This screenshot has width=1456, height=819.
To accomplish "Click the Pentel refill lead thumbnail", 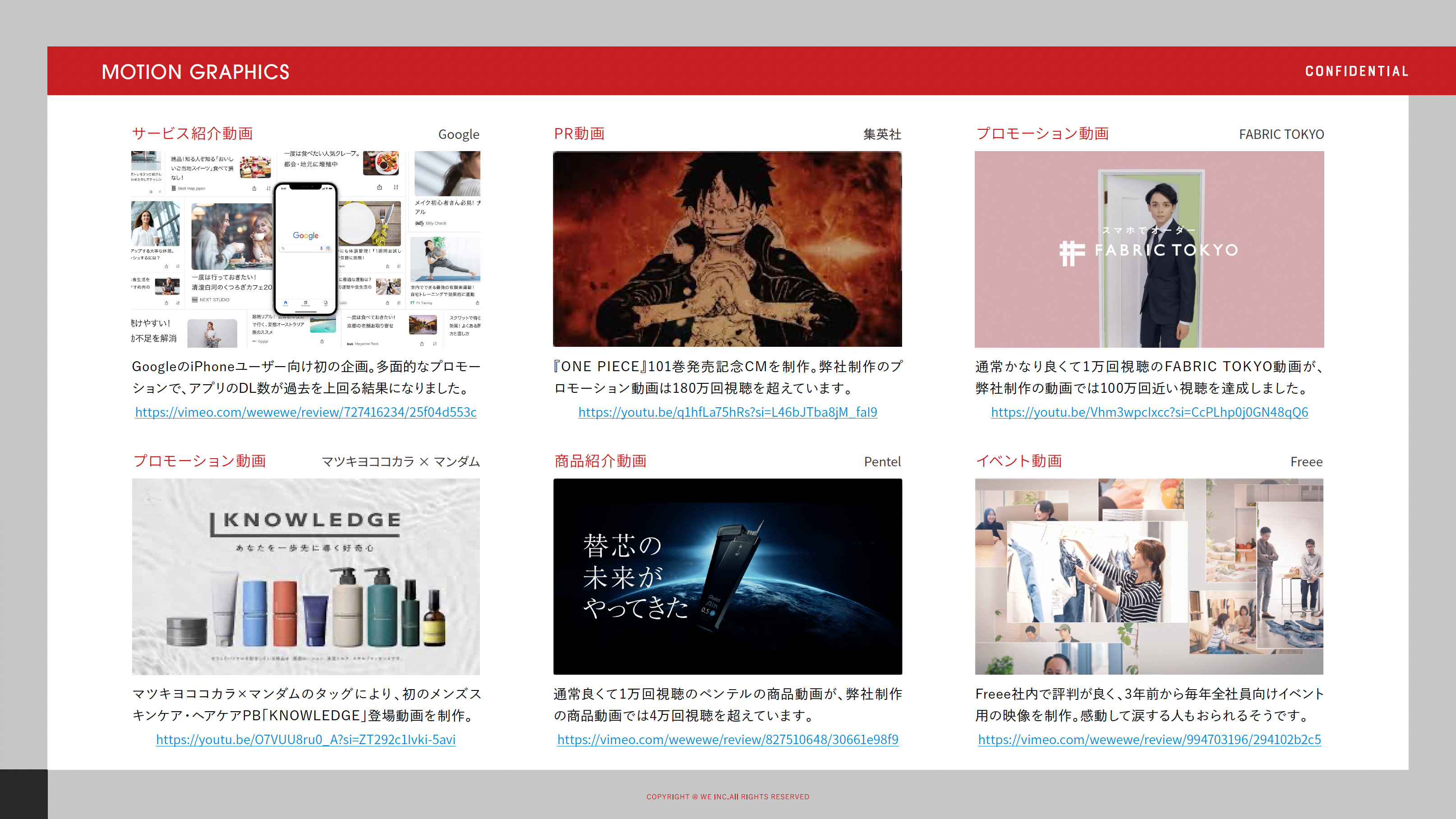I will (x=728, y=576).
